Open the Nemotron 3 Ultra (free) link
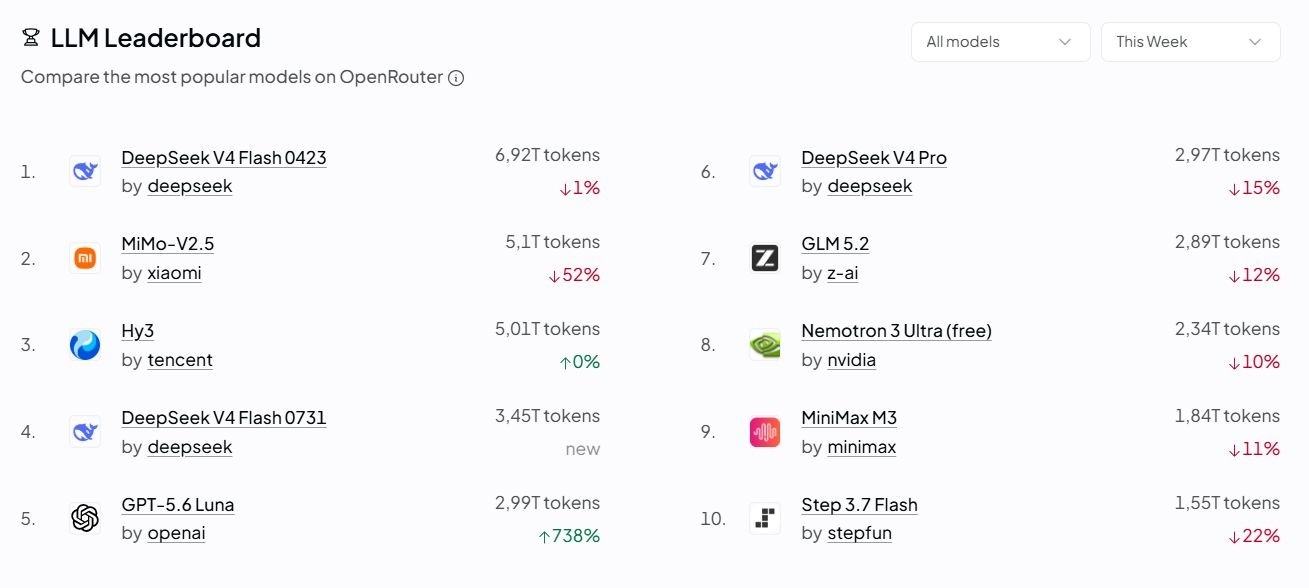The image size is (1309, 588). point(896,331)
